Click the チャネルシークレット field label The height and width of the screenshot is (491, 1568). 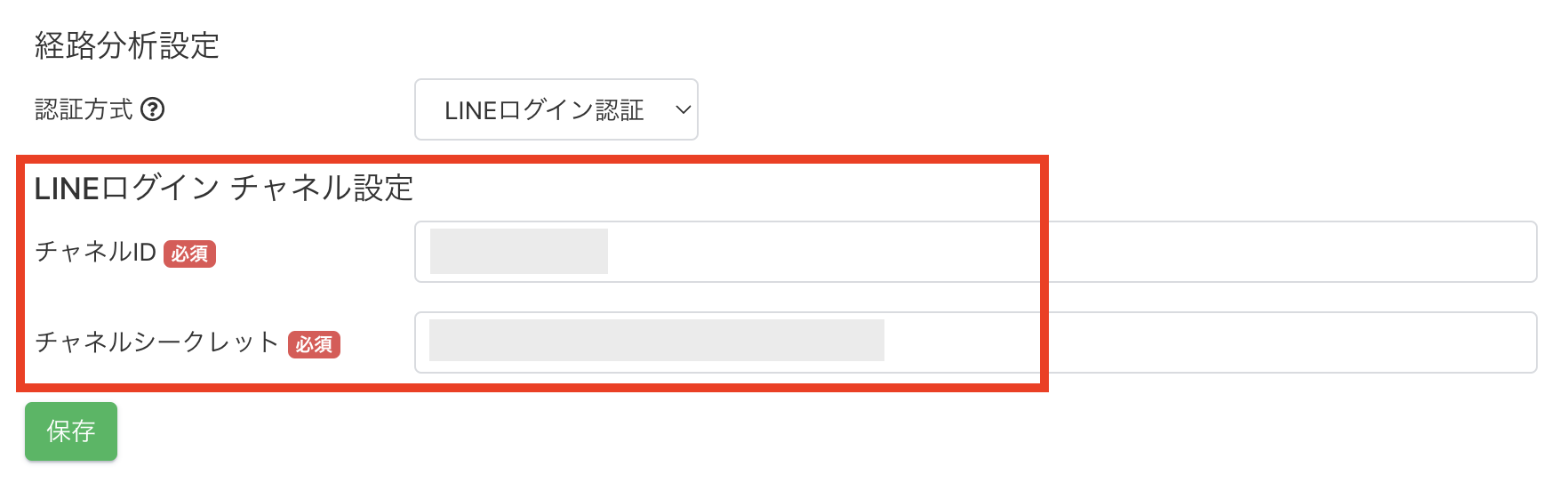156,342
